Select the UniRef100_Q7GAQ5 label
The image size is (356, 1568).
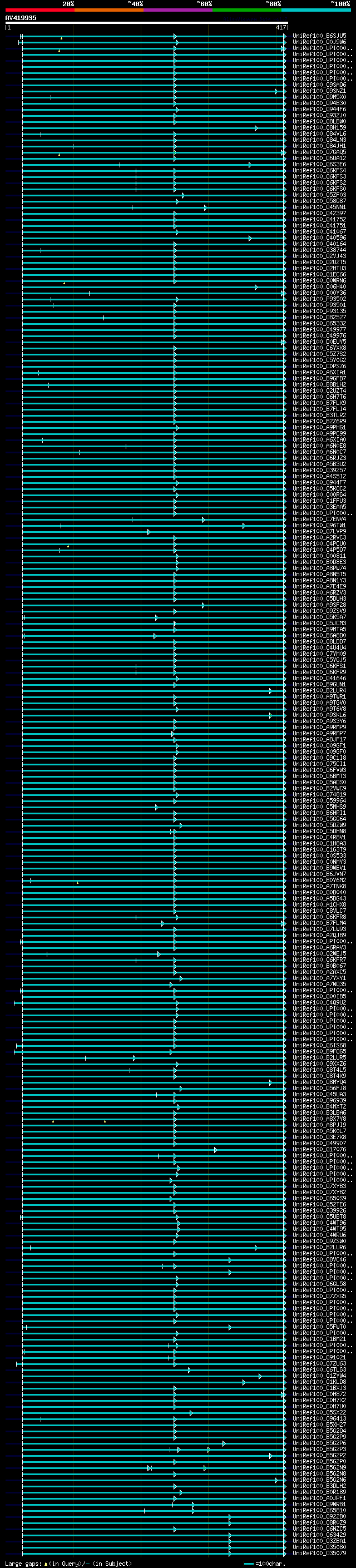click(x=319, y=152)
